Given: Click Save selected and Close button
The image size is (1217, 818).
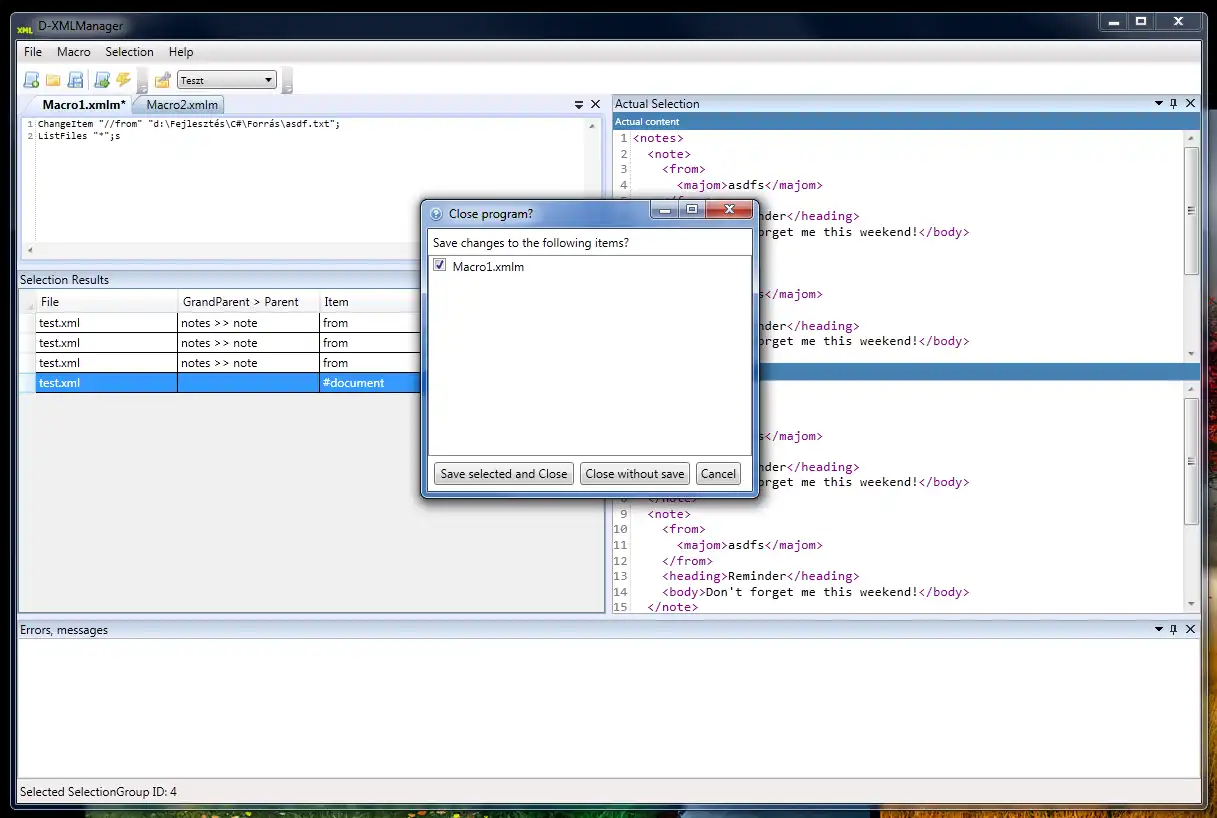Looking at the screenshot, I should point(503,474).
